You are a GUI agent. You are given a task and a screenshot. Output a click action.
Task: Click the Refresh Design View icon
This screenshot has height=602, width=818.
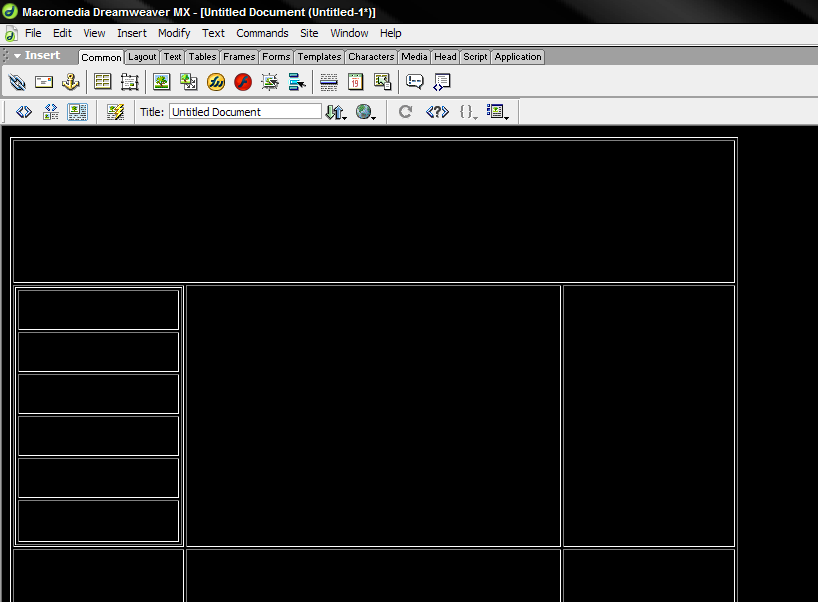click(405, 112)
